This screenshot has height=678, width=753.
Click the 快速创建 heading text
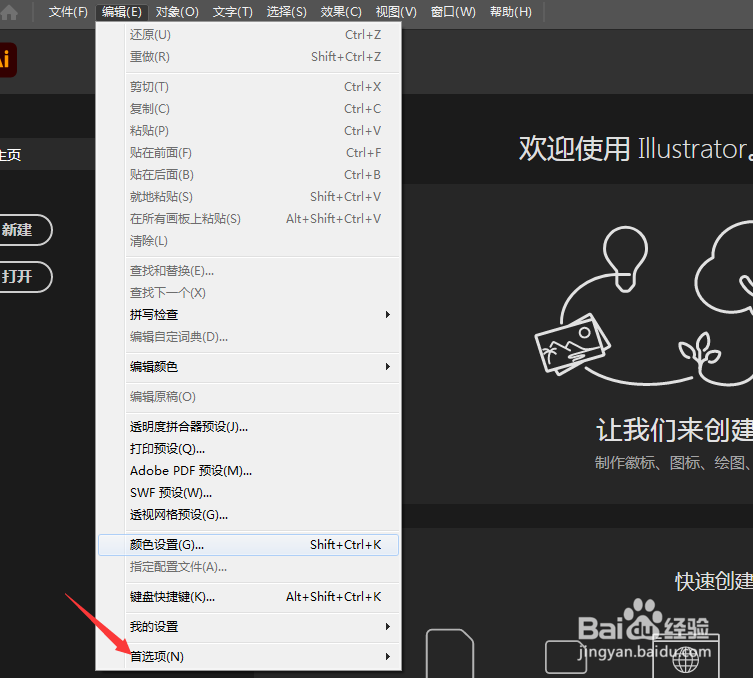714,581
